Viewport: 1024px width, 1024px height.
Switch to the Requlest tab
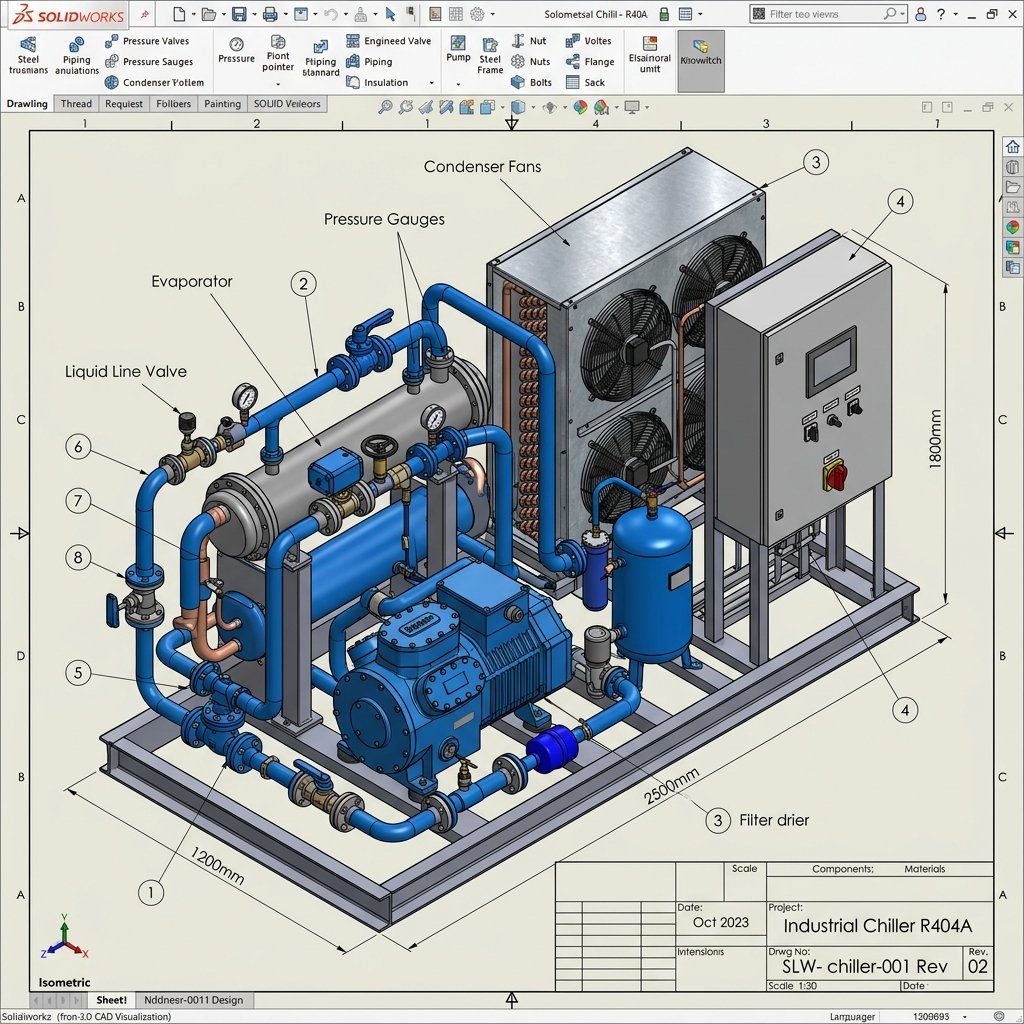click(123, 104)
